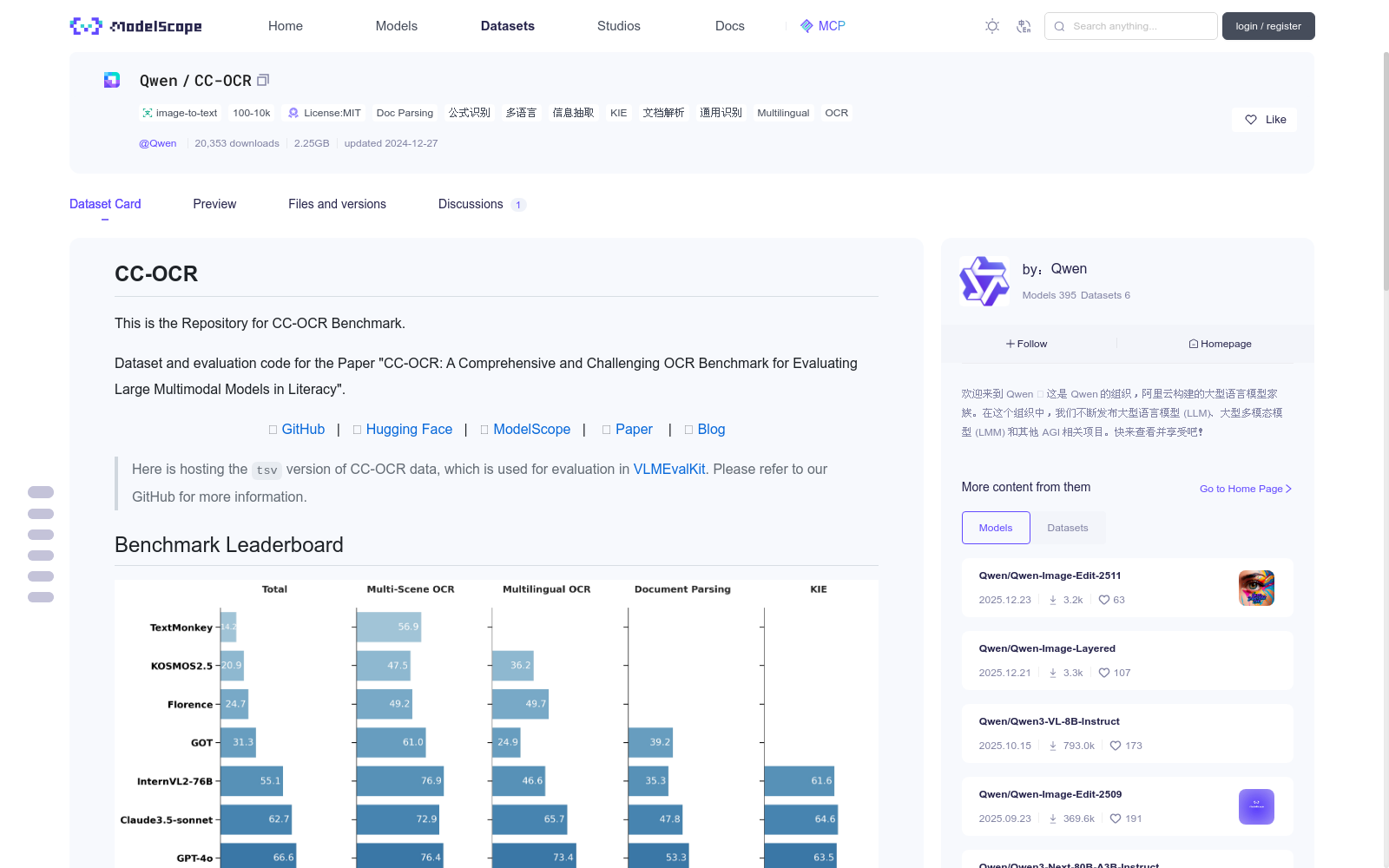
Task: Click the download icon on Qwen-Image-Edit-2511 card
Action: tap(1053, 600)
